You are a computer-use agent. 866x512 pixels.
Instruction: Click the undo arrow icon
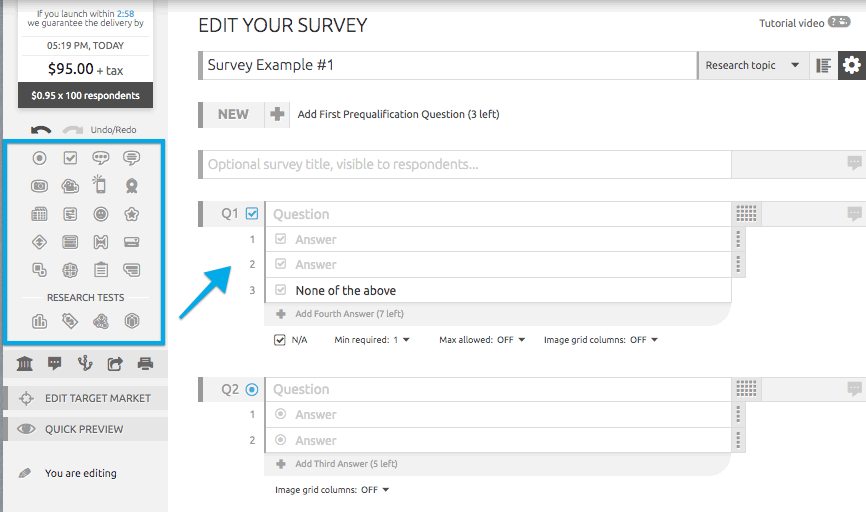coord(41,130)
